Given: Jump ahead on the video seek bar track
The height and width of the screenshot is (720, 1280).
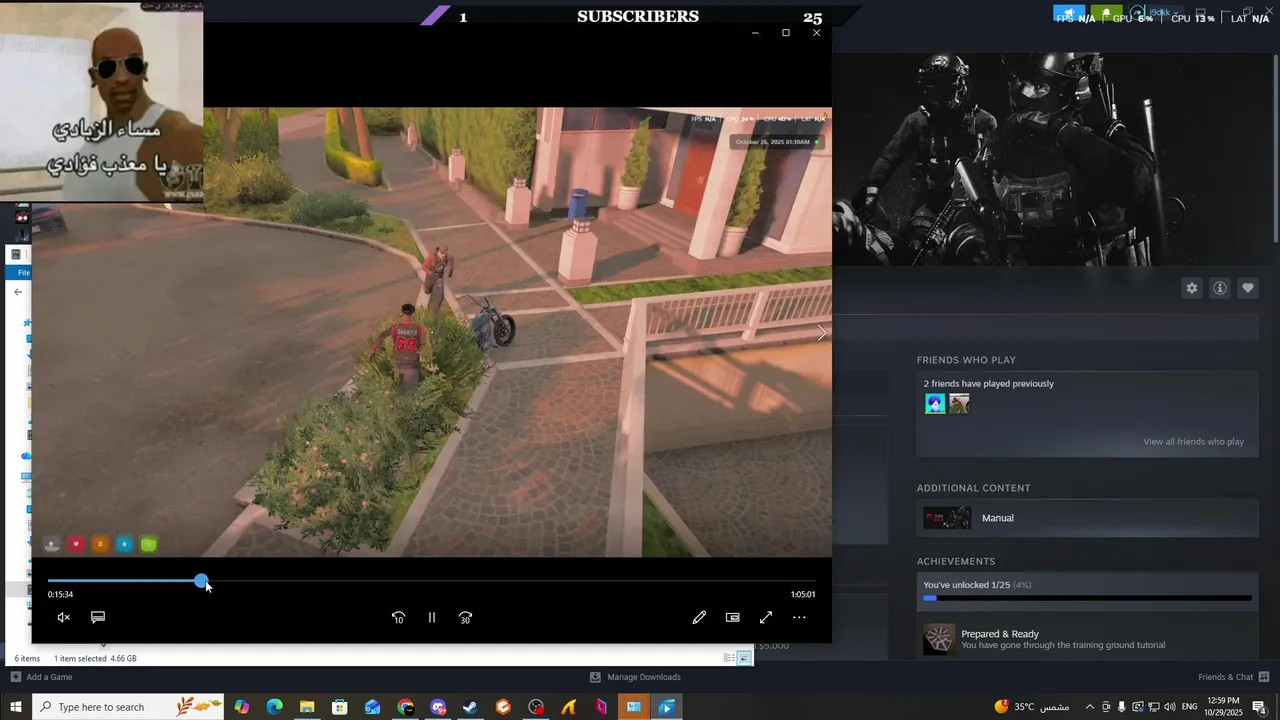Looking at the screenshot, I should pyautogui.click(x=510, y=581).
